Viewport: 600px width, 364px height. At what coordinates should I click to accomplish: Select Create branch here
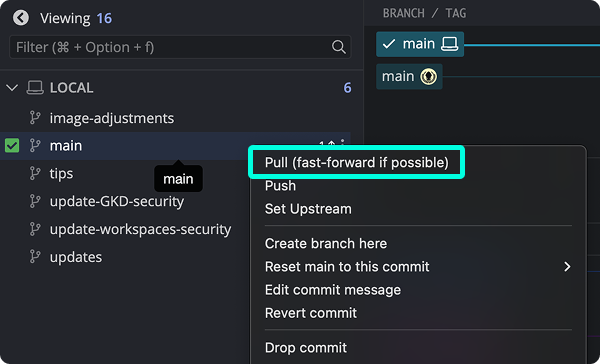click(326, 243)
